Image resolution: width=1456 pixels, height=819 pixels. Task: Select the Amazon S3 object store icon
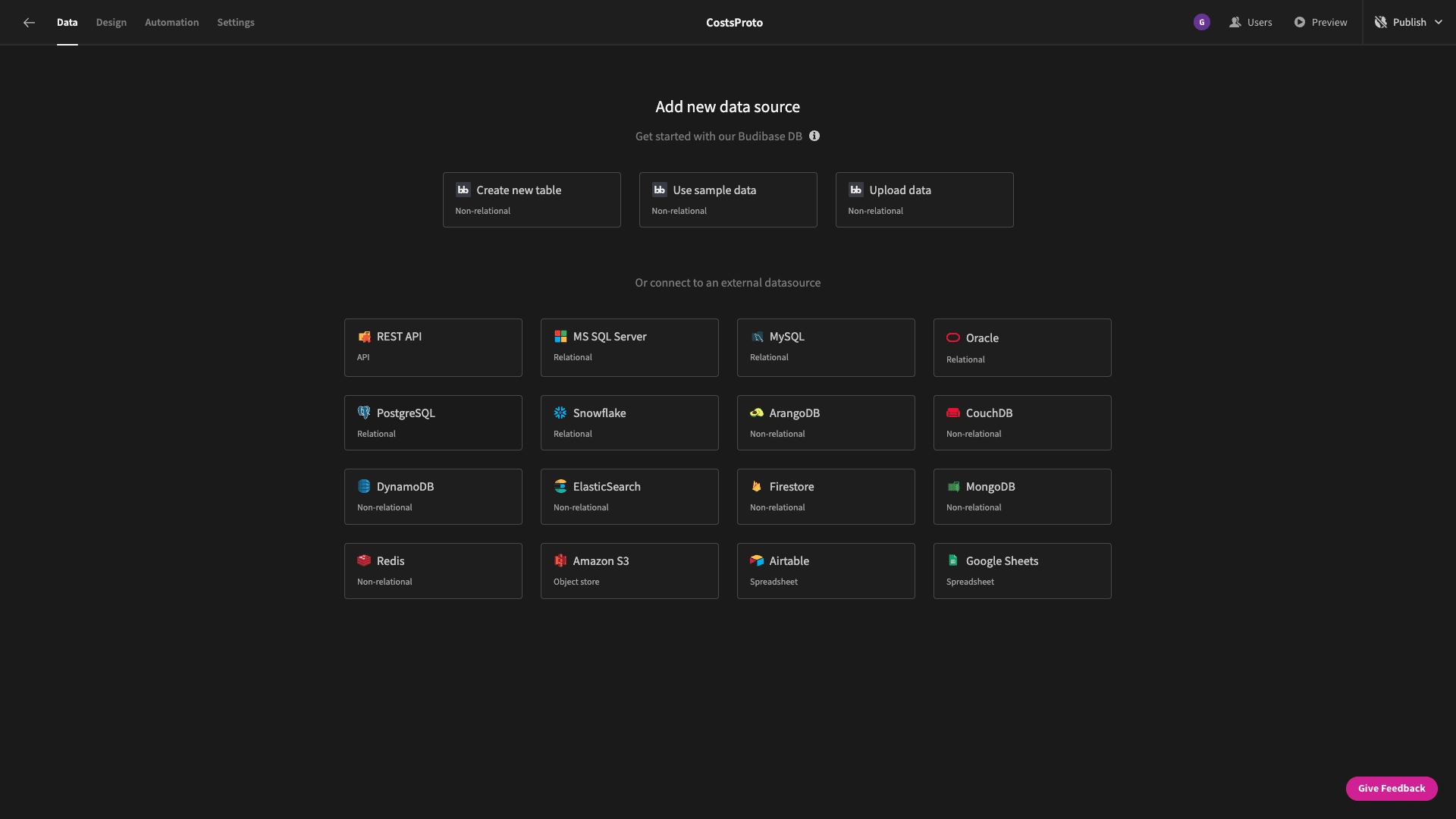coord(559,560)
